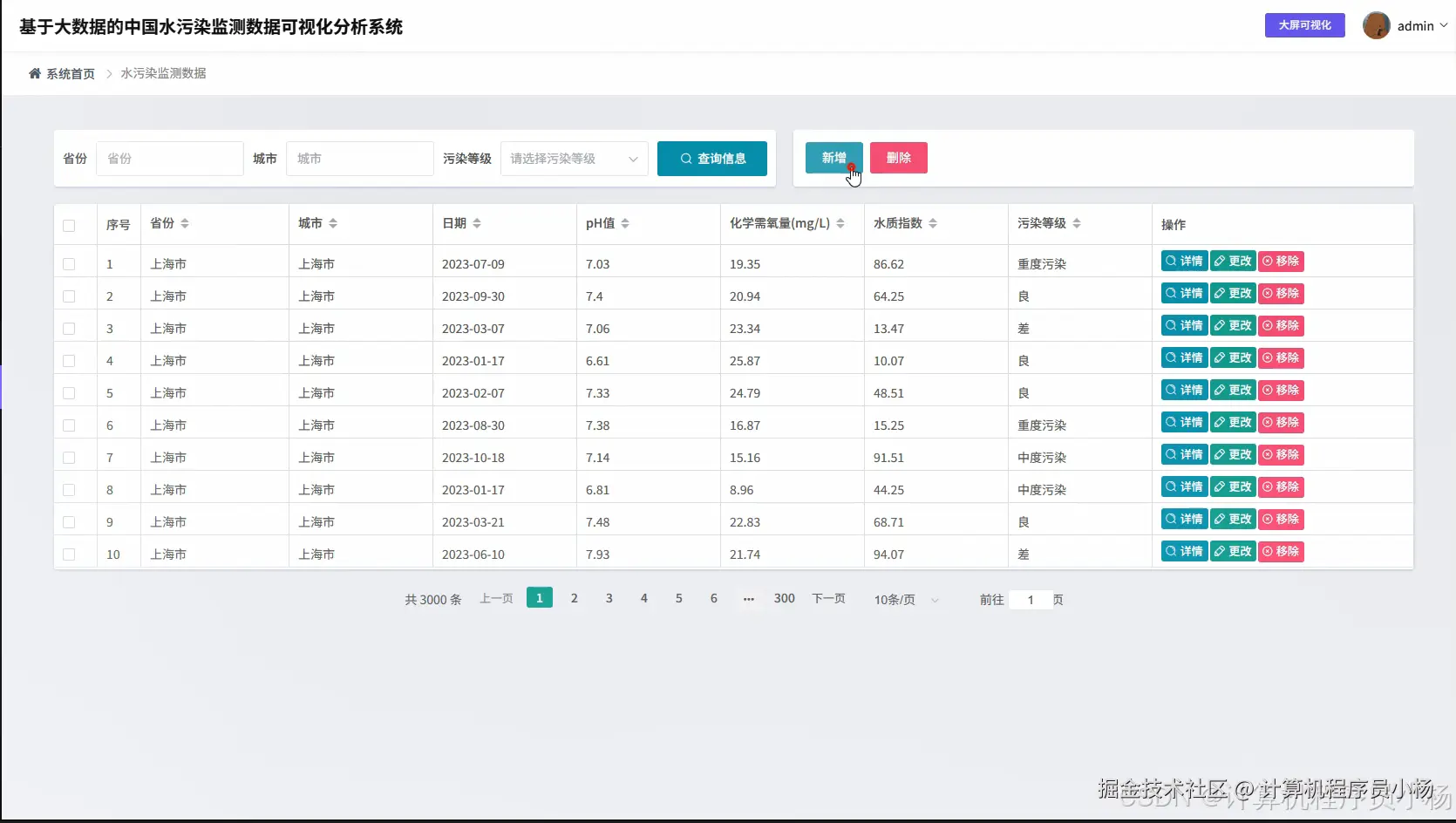The height and width of the screenshot is (823, 1456).
Task: Go to page 4
Action: (x=644, y=598)
